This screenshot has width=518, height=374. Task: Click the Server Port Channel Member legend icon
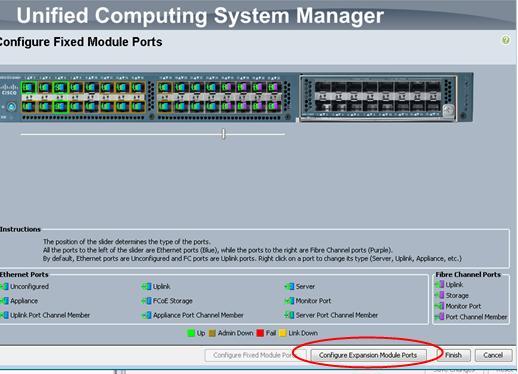tap(289, 315)
